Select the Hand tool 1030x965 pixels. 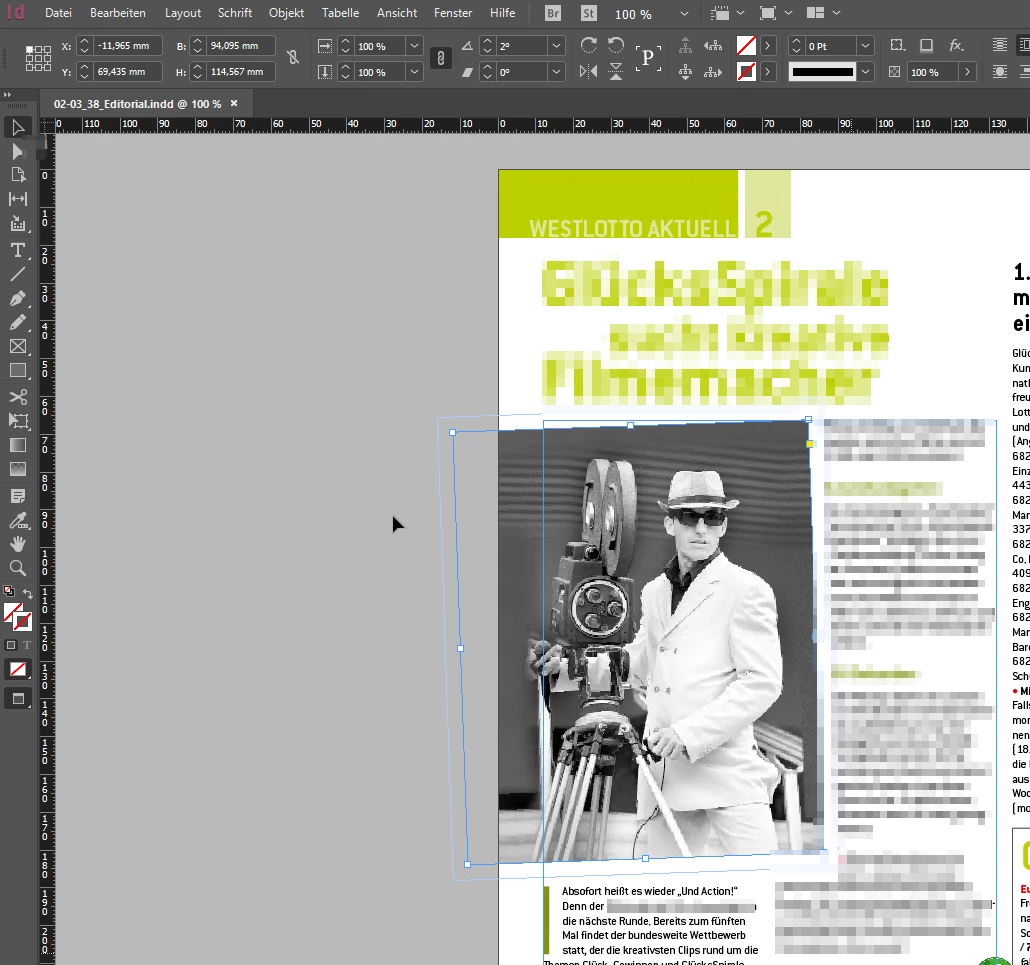tap(18, 544)
